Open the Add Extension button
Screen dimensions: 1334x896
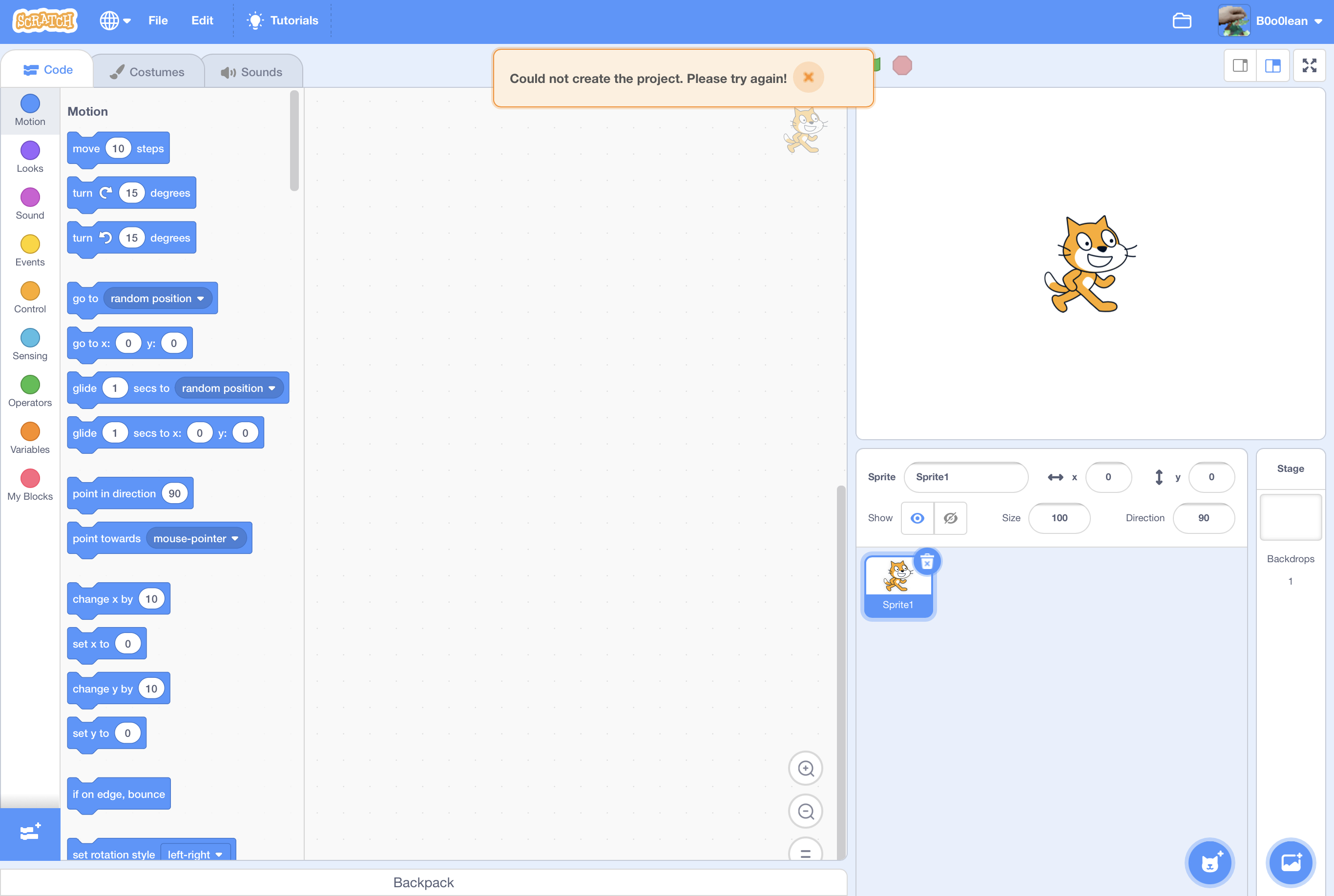(30, 833)
